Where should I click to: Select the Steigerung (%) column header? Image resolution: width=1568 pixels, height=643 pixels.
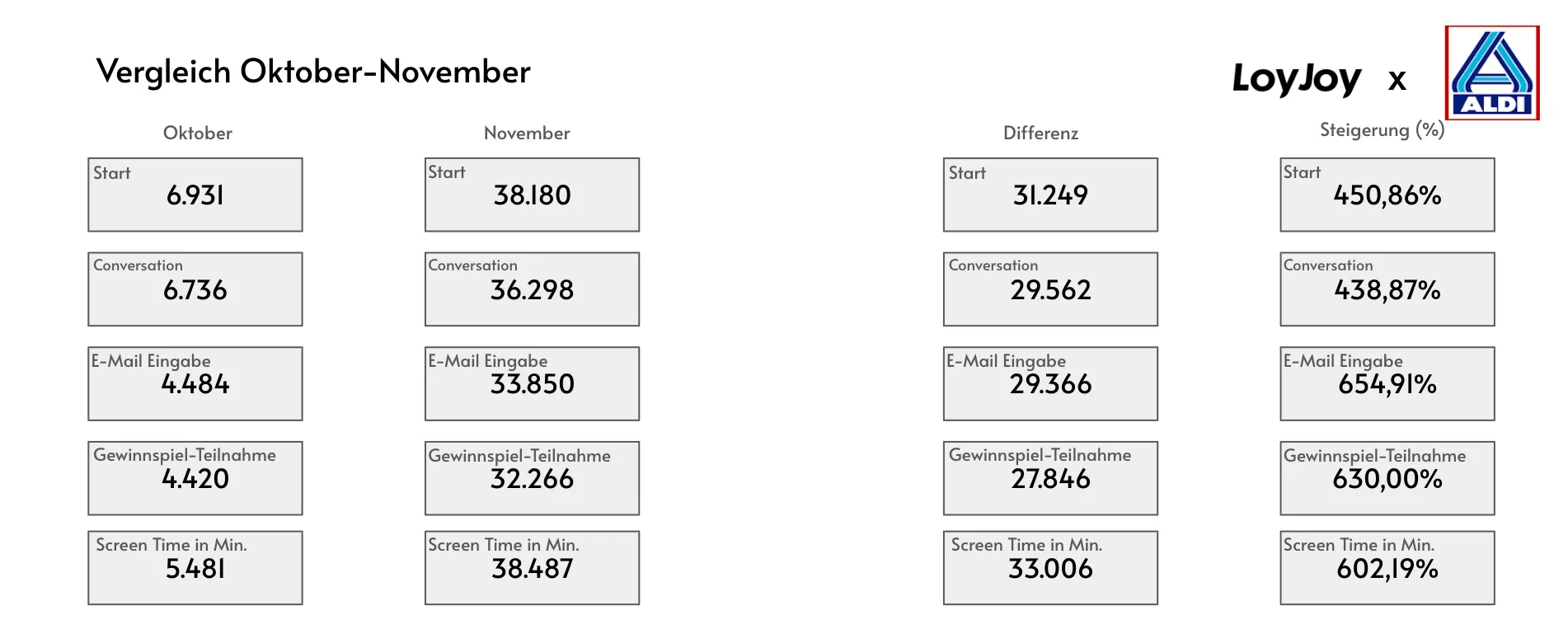(x=1382, y=130)
